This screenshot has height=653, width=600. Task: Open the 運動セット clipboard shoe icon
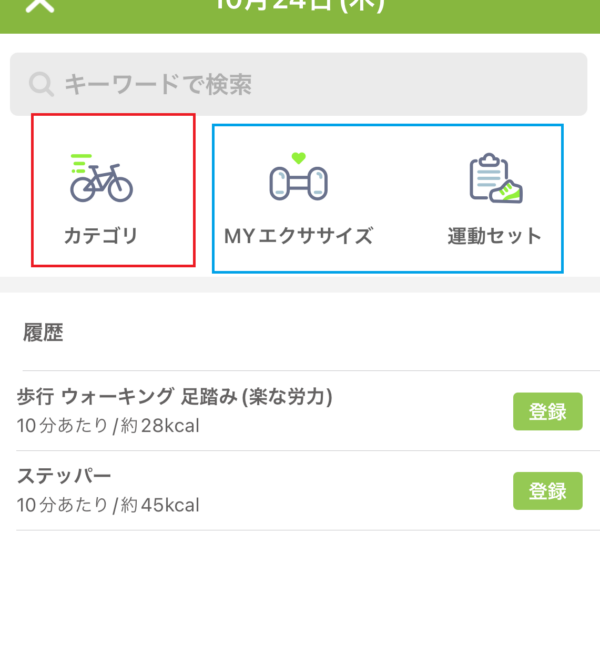(496, 178)
